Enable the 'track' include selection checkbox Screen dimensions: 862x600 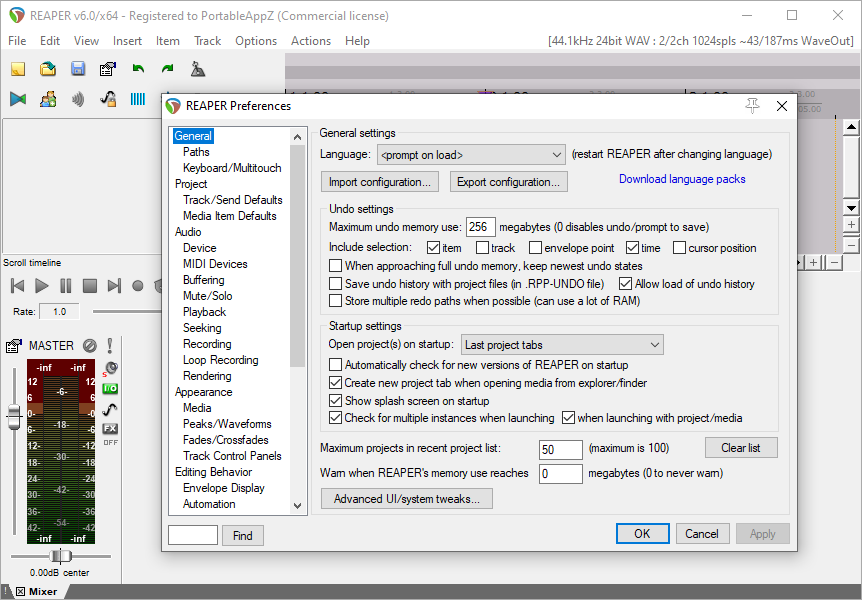pos(482,248)
